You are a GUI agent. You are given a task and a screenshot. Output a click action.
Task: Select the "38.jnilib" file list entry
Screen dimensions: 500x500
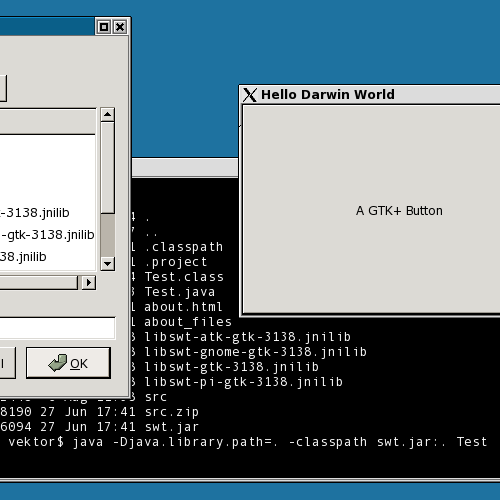pyautogui.click(x=48, y=257)
